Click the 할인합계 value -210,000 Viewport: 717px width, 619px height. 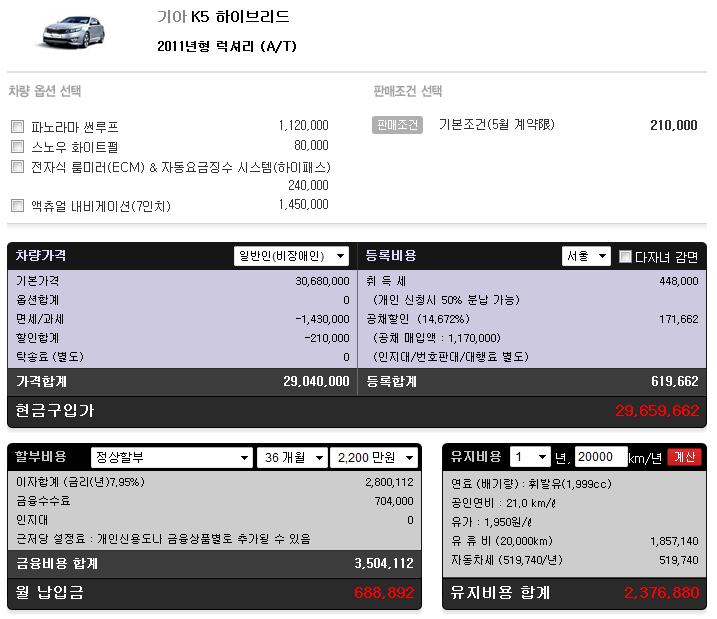pyautogui.click(x=326, y=338)
